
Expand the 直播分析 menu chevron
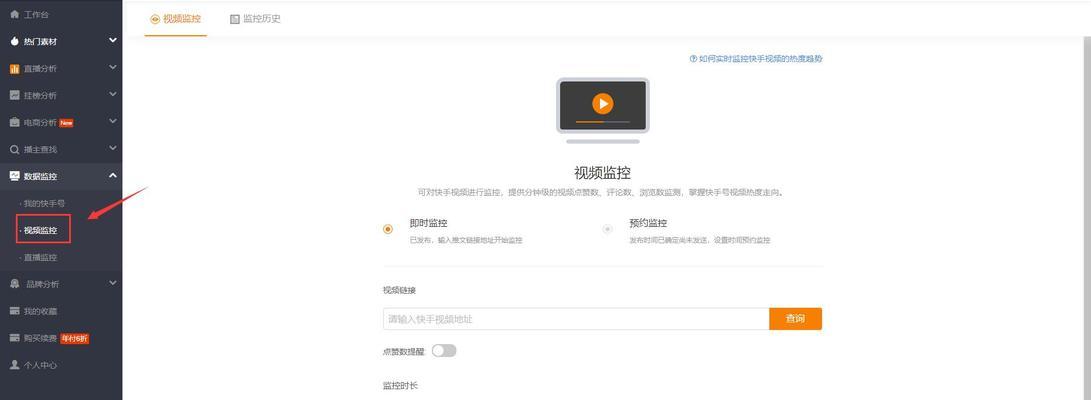[113, 67]
